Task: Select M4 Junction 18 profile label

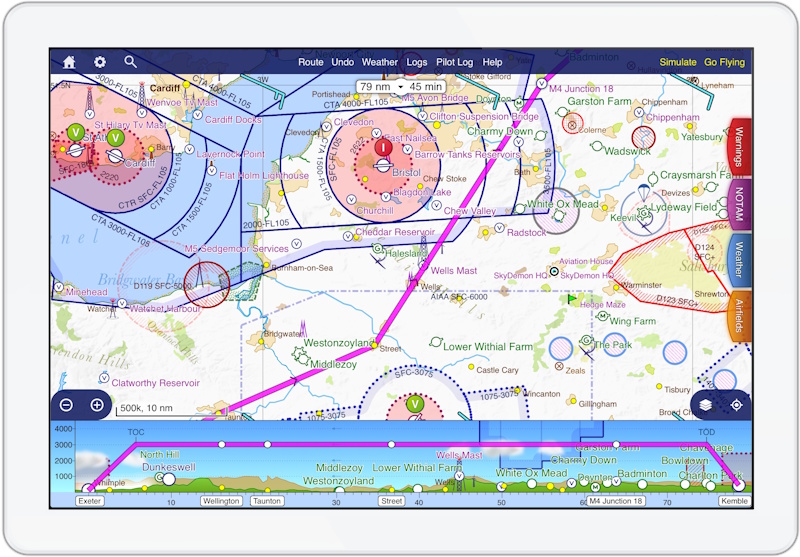Action: [615, 501]
